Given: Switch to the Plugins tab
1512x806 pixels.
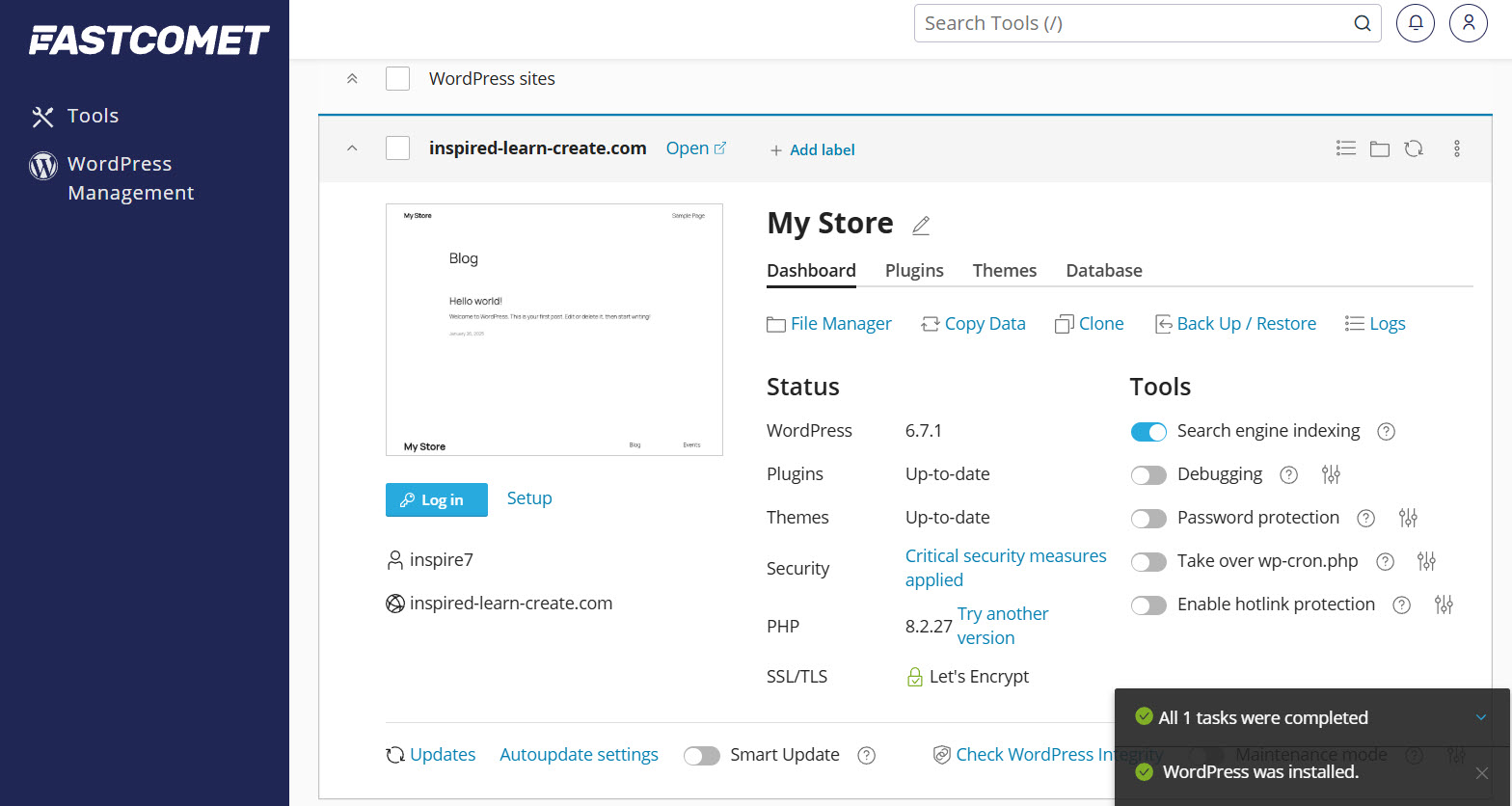Looking at the screenshot, I should 914,271.
